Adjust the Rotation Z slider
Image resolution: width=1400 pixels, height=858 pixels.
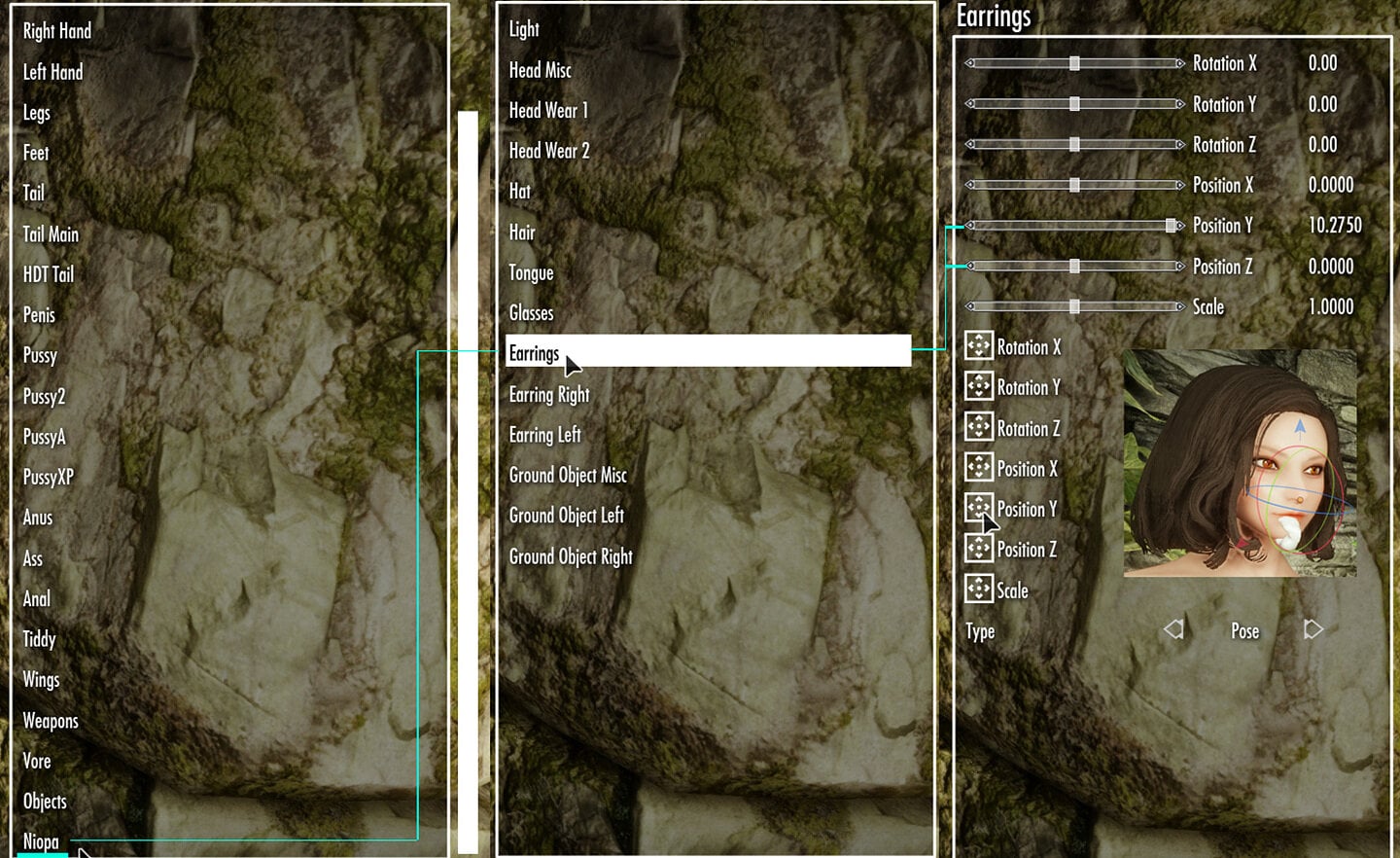tap(1074, 144)
